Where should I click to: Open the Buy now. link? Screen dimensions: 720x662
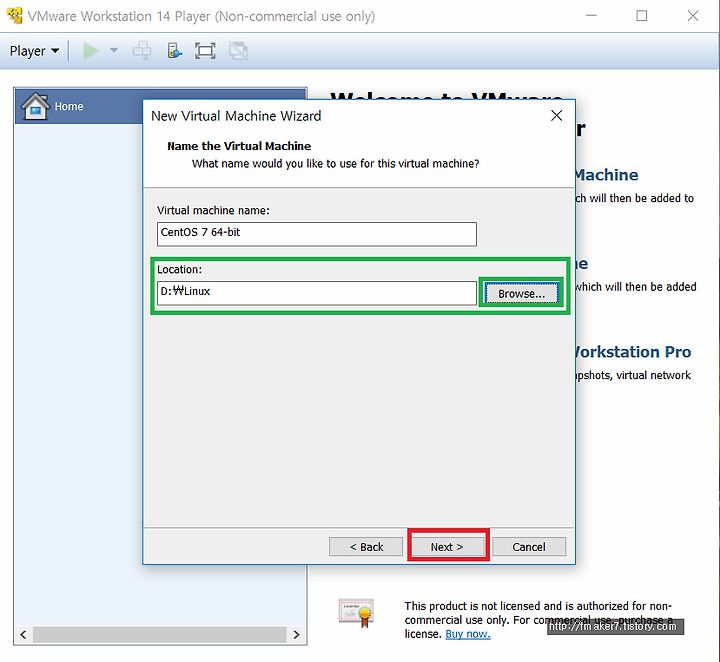[x=467, y=634]
